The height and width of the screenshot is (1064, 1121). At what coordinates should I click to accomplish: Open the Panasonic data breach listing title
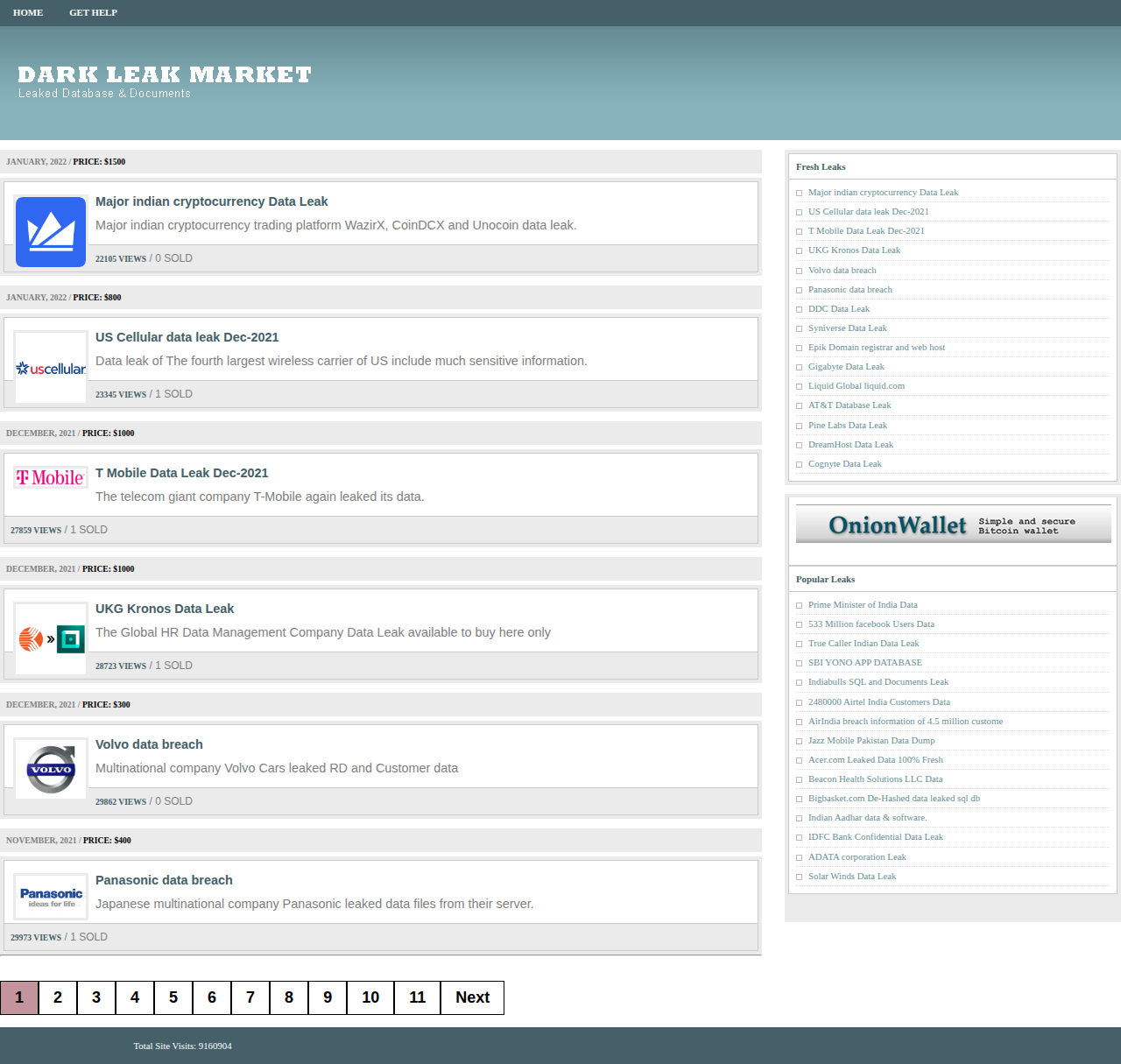click(x=164, y=880)
